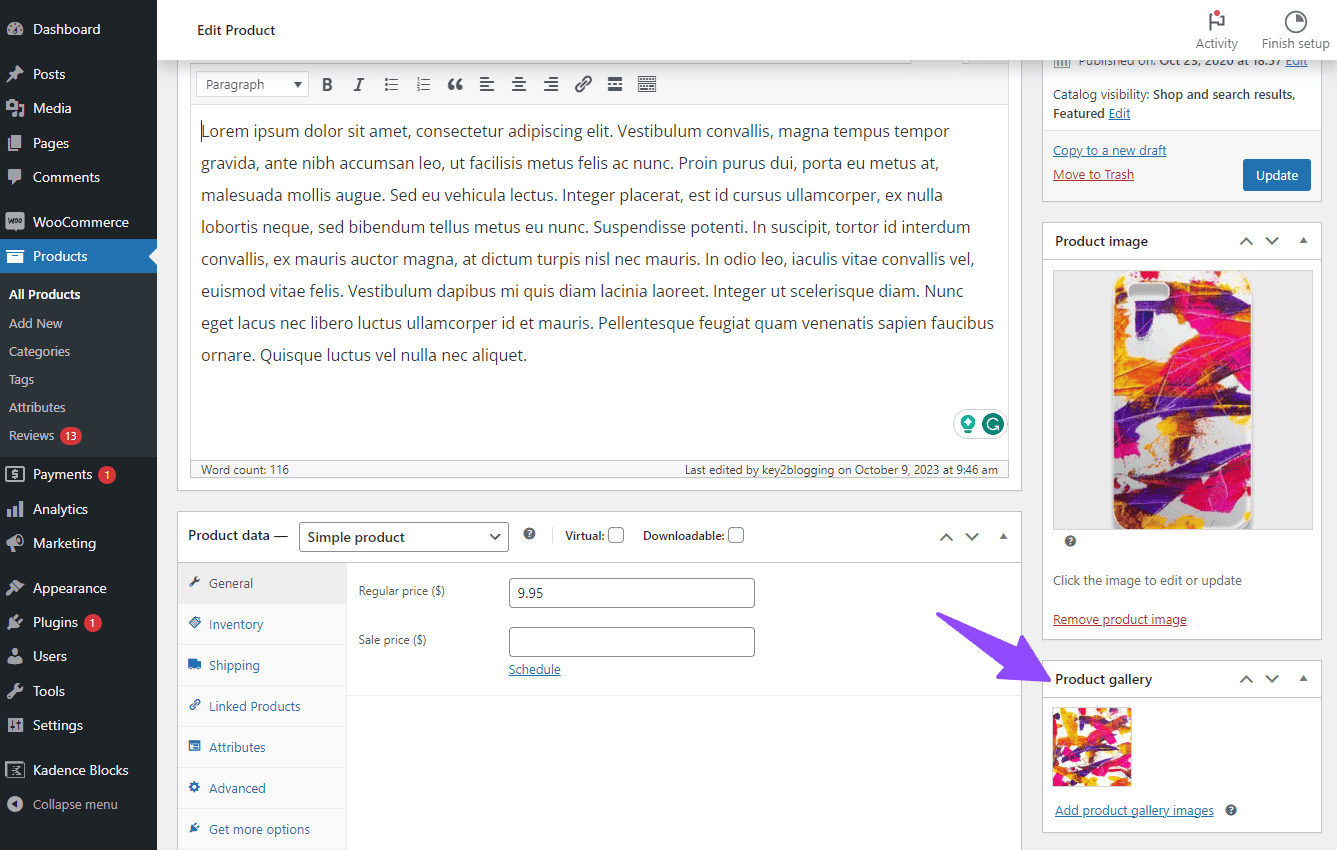Insert a blockquote

[455, 84]
